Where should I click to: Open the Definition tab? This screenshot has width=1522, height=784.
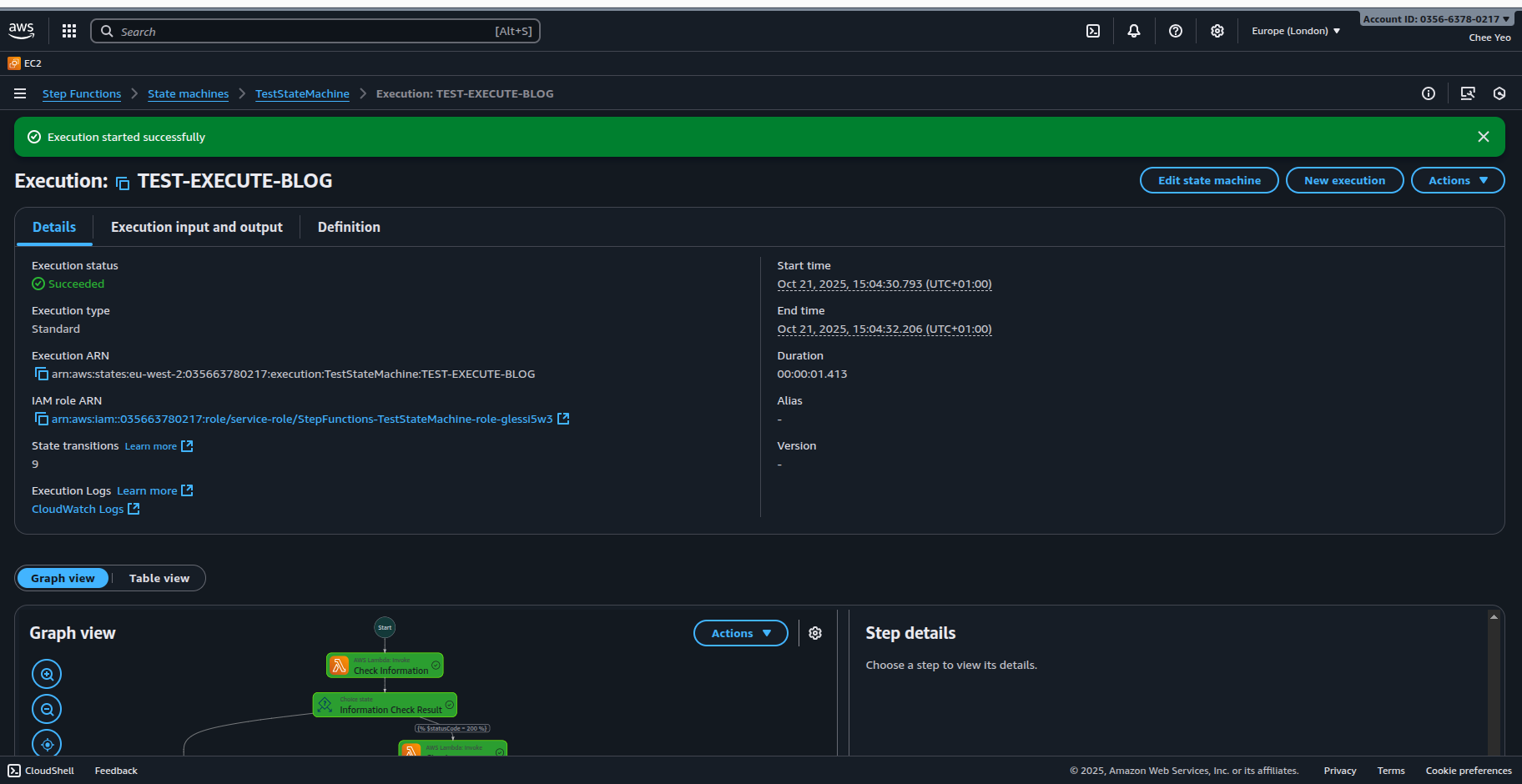point(349,227)
